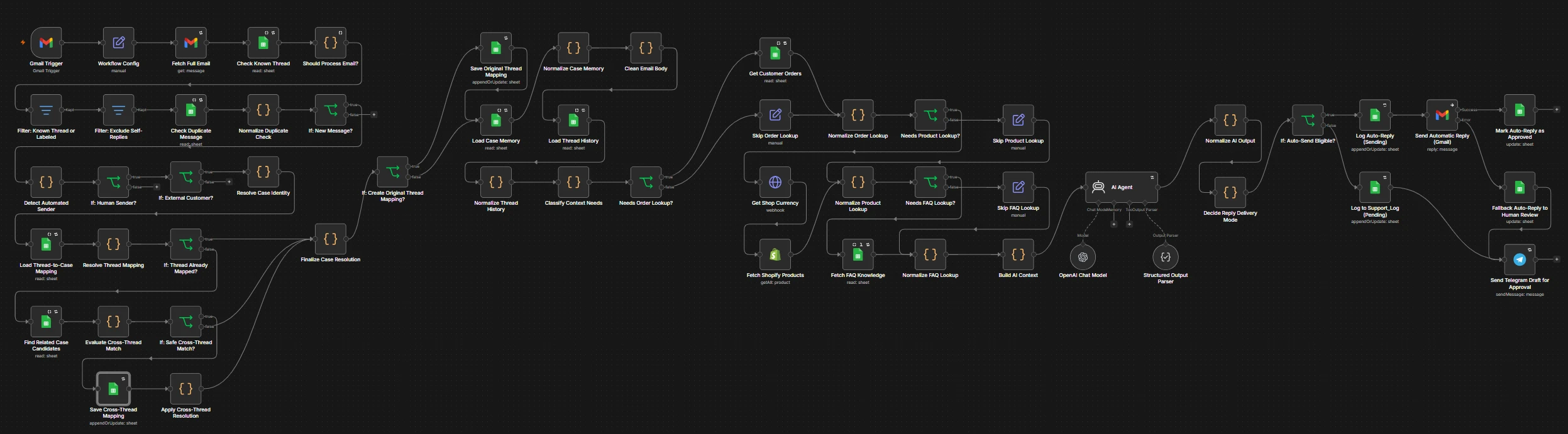The image size is (1568, 434).
Task: Click the Filter: Known Thread or Labeled node
Action: [x=46, y=110]
